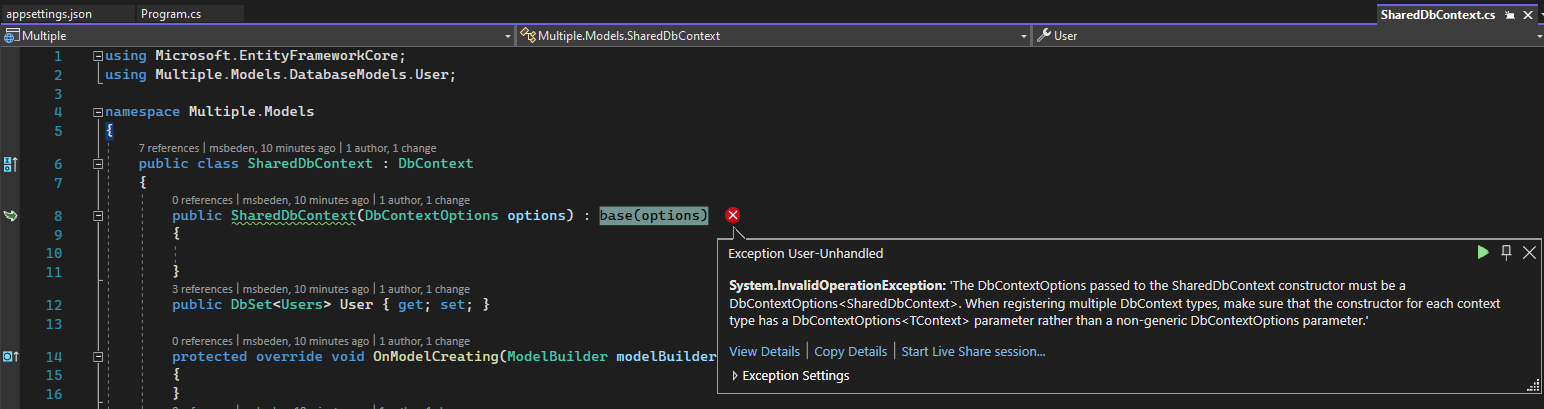Open the 3 references CodeLens above DbSet
The height and width of the screenshot is (409, 1544).
coord(203,289)
